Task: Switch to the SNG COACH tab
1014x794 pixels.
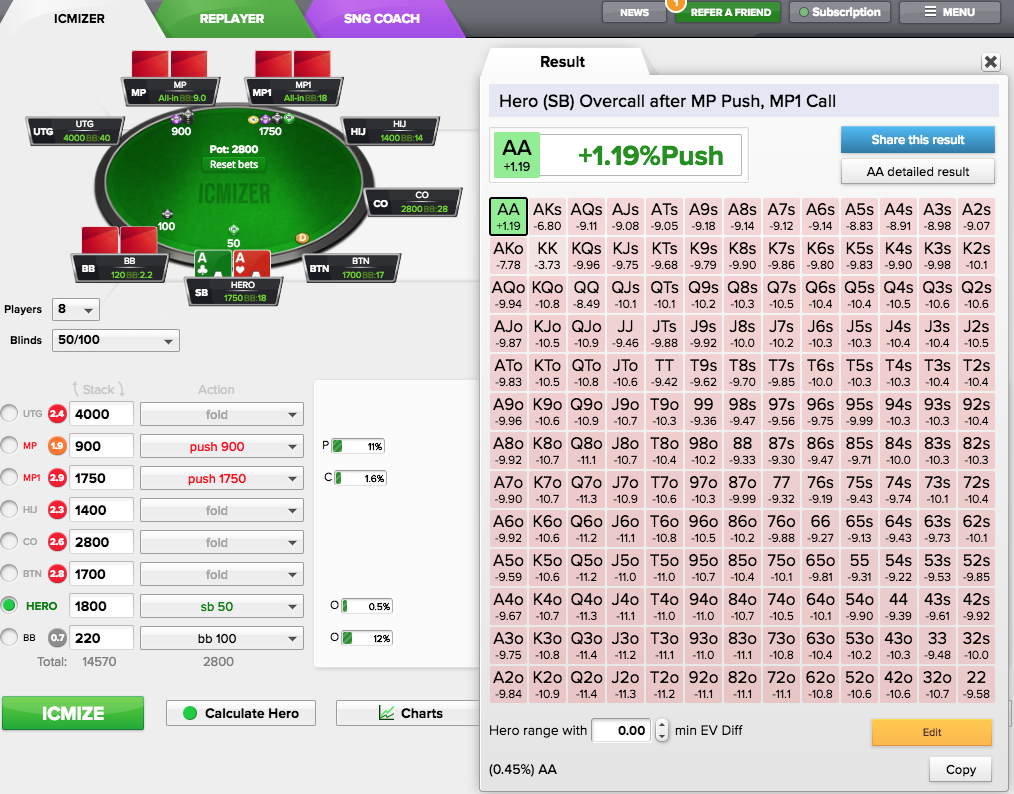Action: pos(382,19)
